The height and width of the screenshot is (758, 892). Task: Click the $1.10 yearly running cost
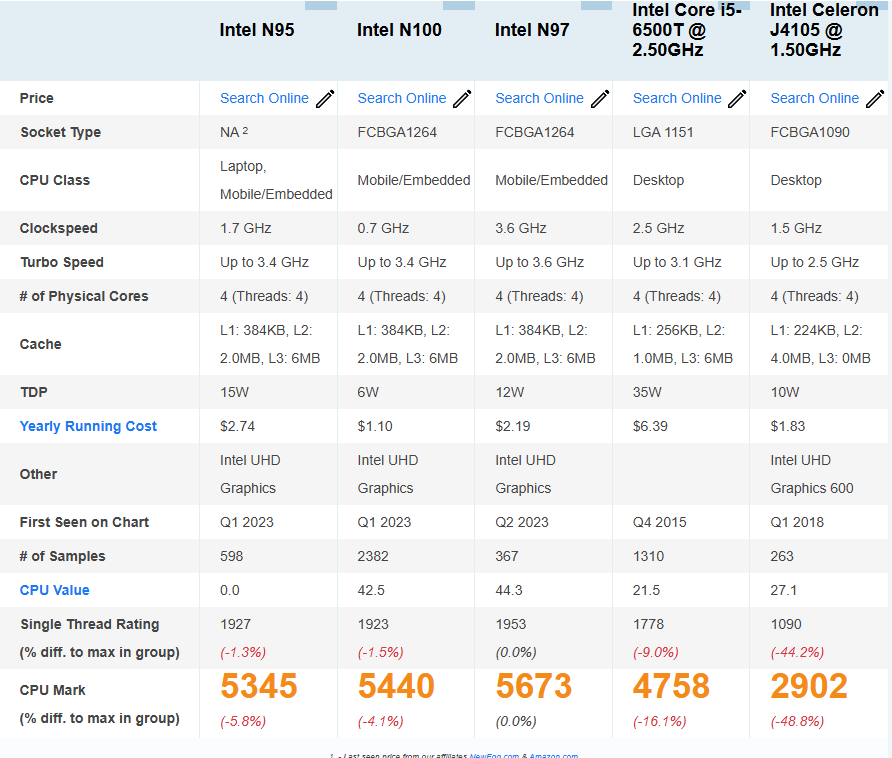tap(375, 426)
